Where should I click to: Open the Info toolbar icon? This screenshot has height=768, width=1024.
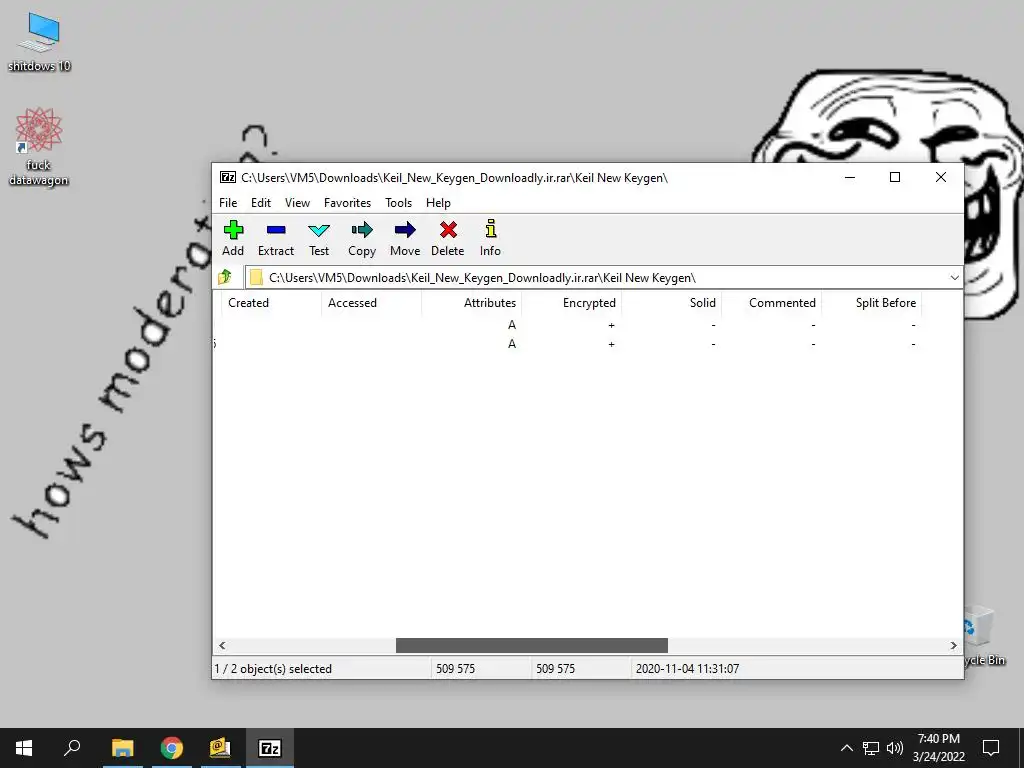(490, 238)
